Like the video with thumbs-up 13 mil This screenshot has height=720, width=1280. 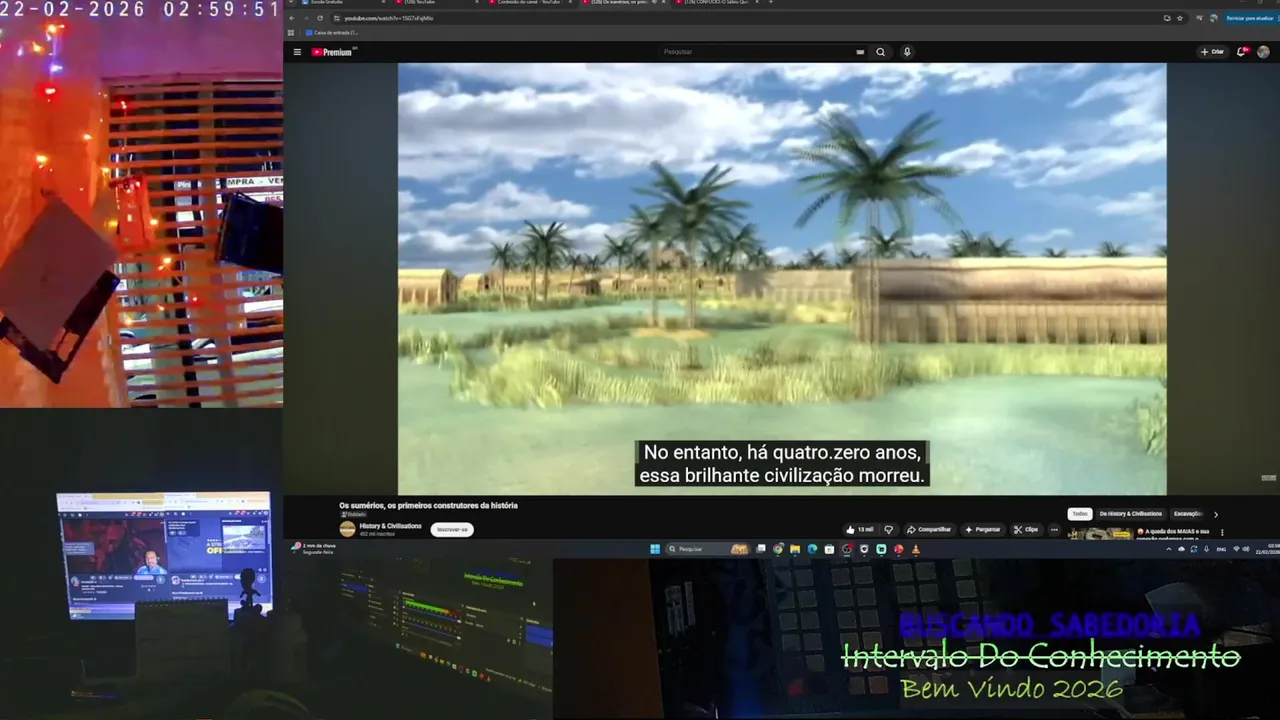click(x=860, y=529)
